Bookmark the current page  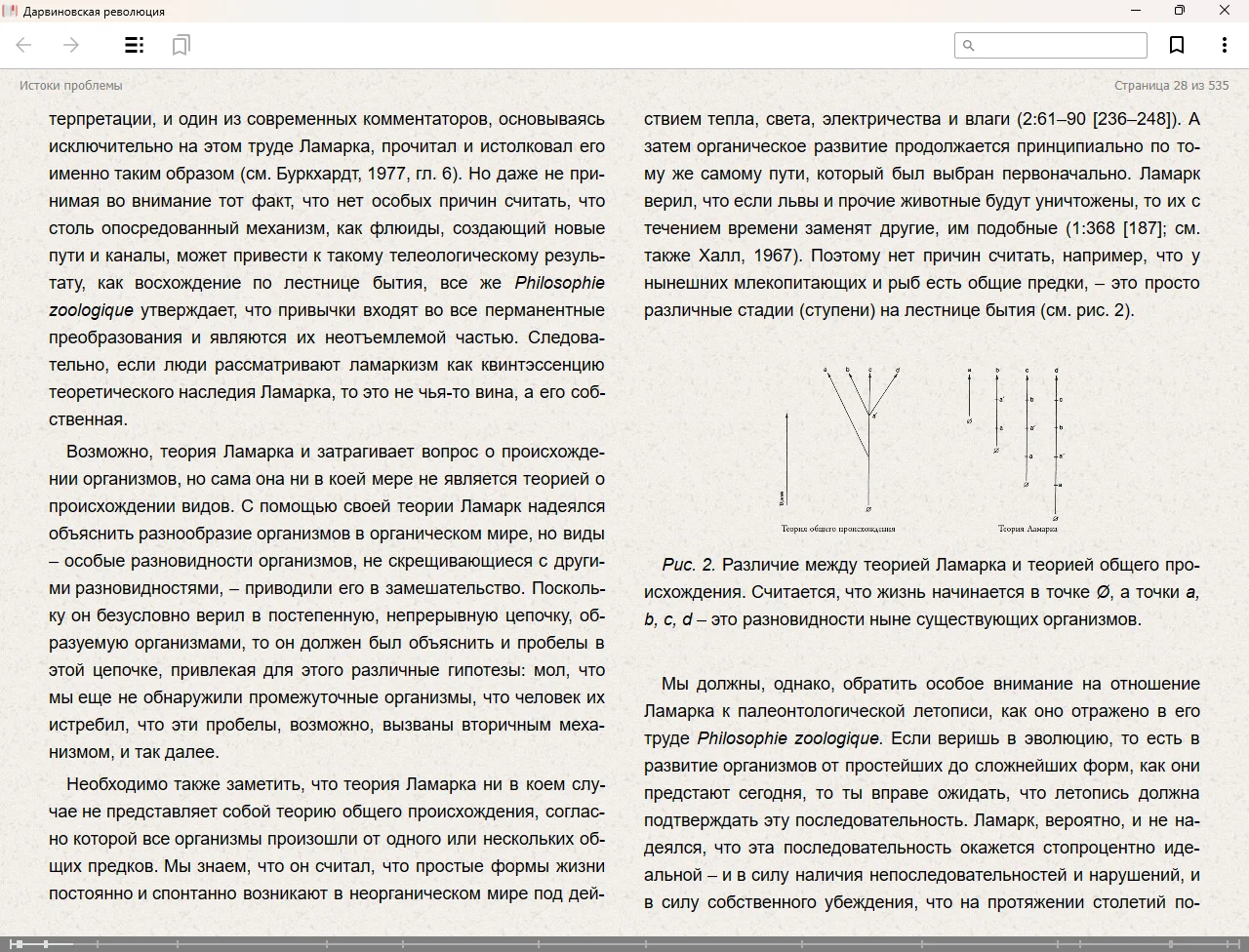point(1177,45)
